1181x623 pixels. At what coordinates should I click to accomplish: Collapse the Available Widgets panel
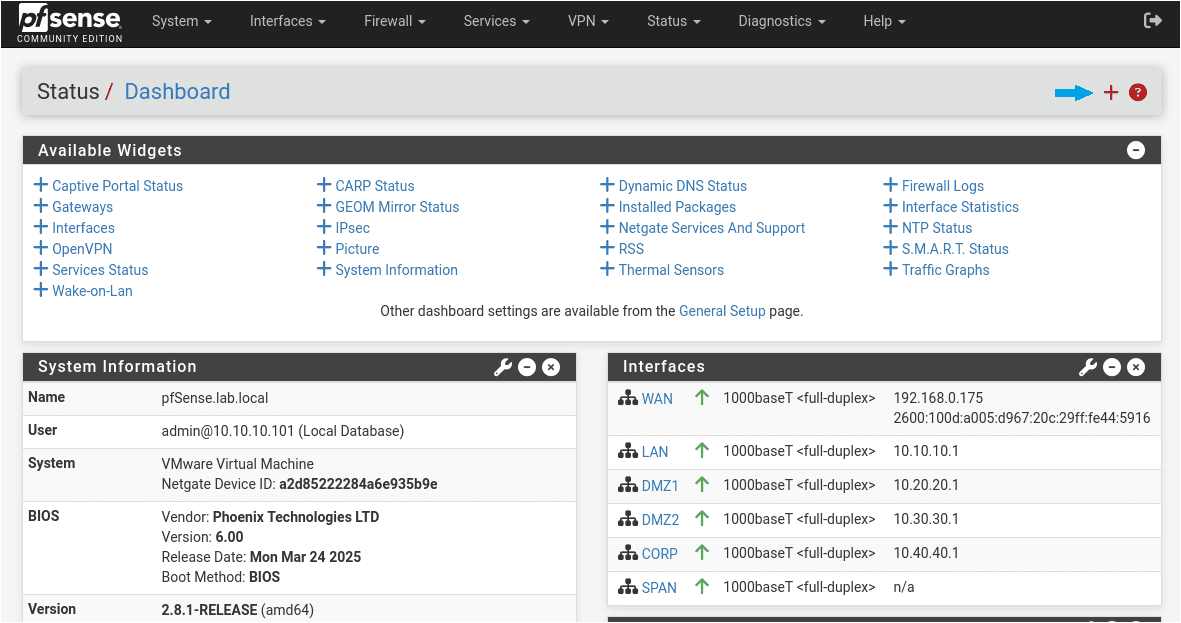pyautogui.click(x=1136, y=150)
